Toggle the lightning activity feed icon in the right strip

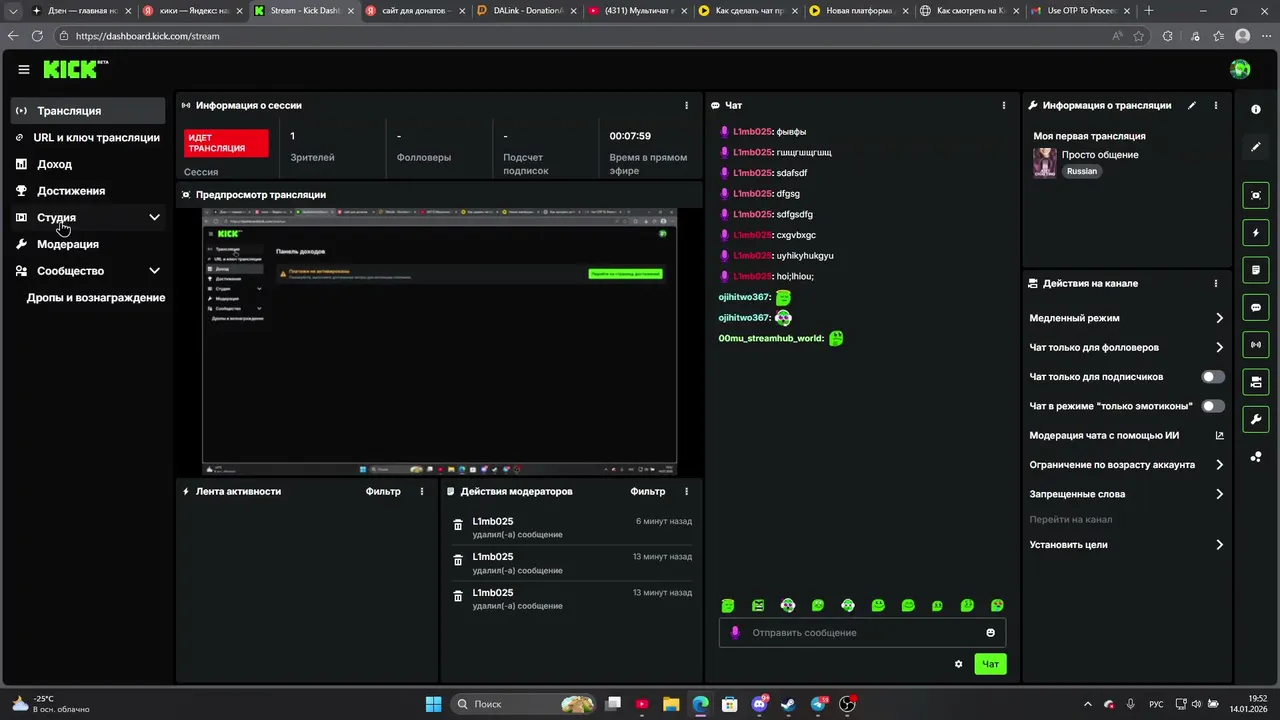[x=1256, y=233]
